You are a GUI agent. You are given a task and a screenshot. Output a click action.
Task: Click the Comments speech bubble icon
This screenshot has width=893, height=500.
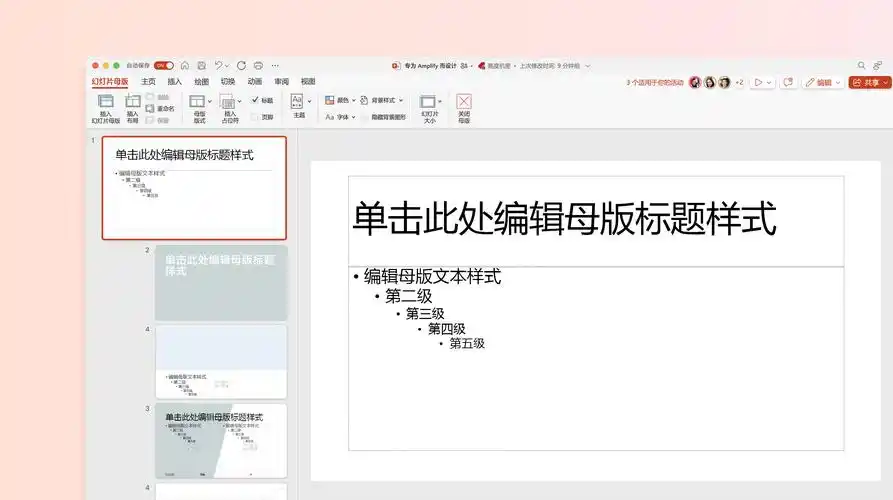tap(788, 83)
